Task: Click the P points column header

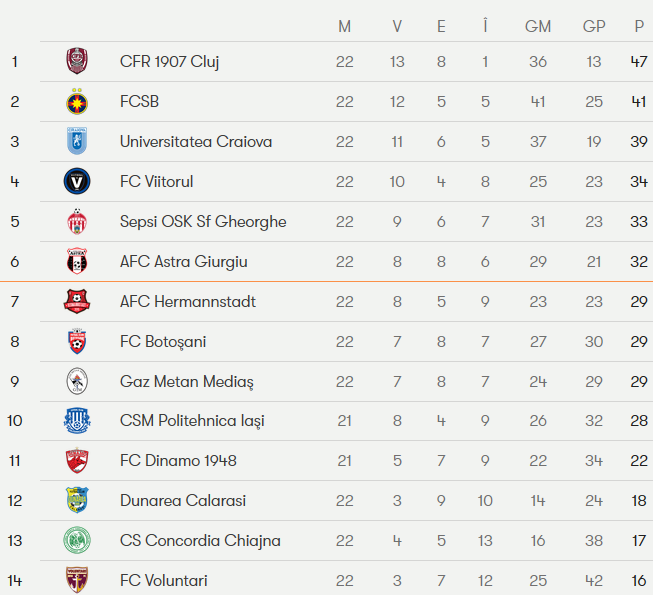Action: tap(638, 27)
